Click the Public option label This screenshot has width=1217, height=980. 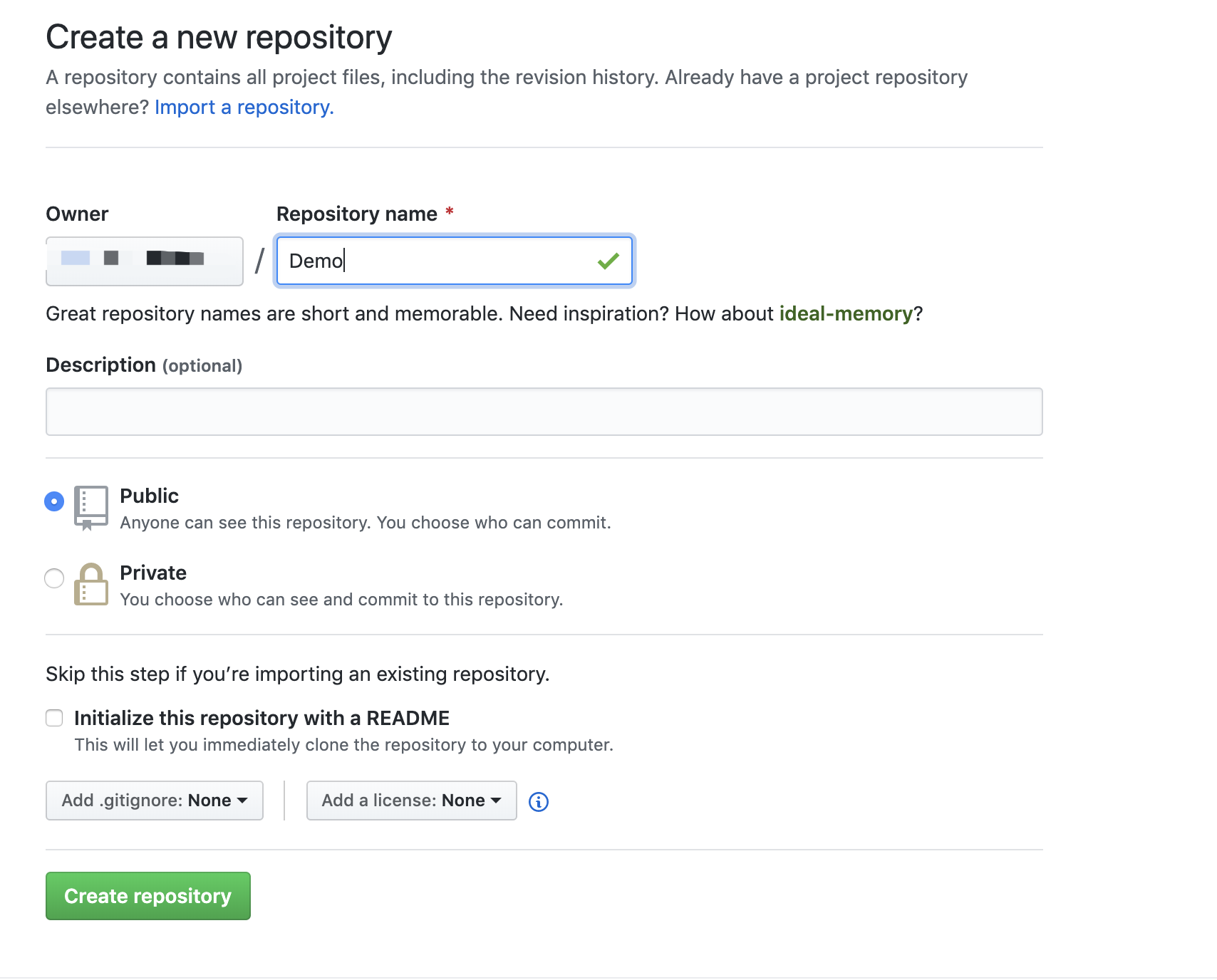pos(149,496)
